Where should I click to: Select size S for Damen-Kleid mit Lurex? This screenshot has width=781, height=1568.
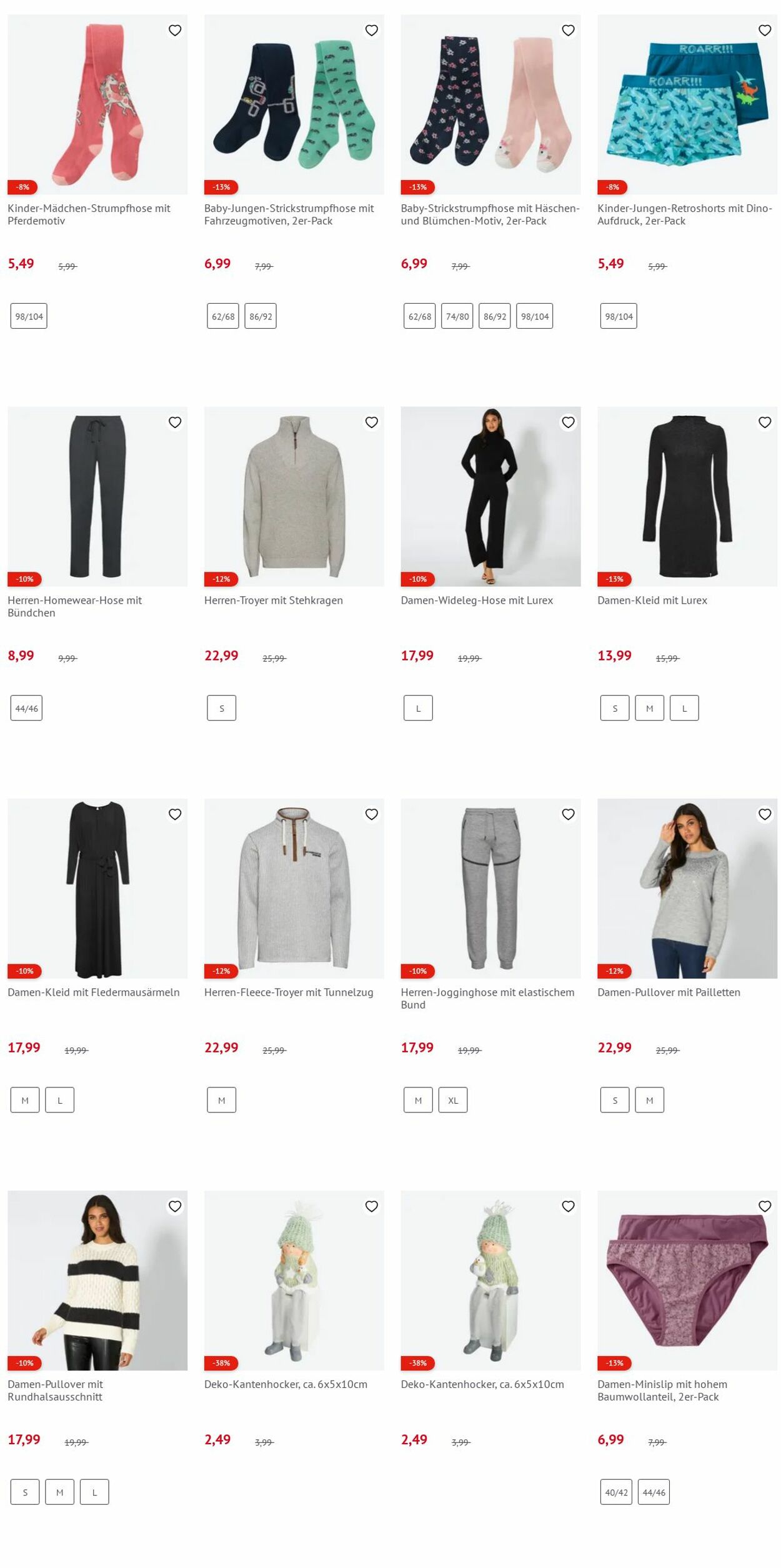click(x=615, y=708)
